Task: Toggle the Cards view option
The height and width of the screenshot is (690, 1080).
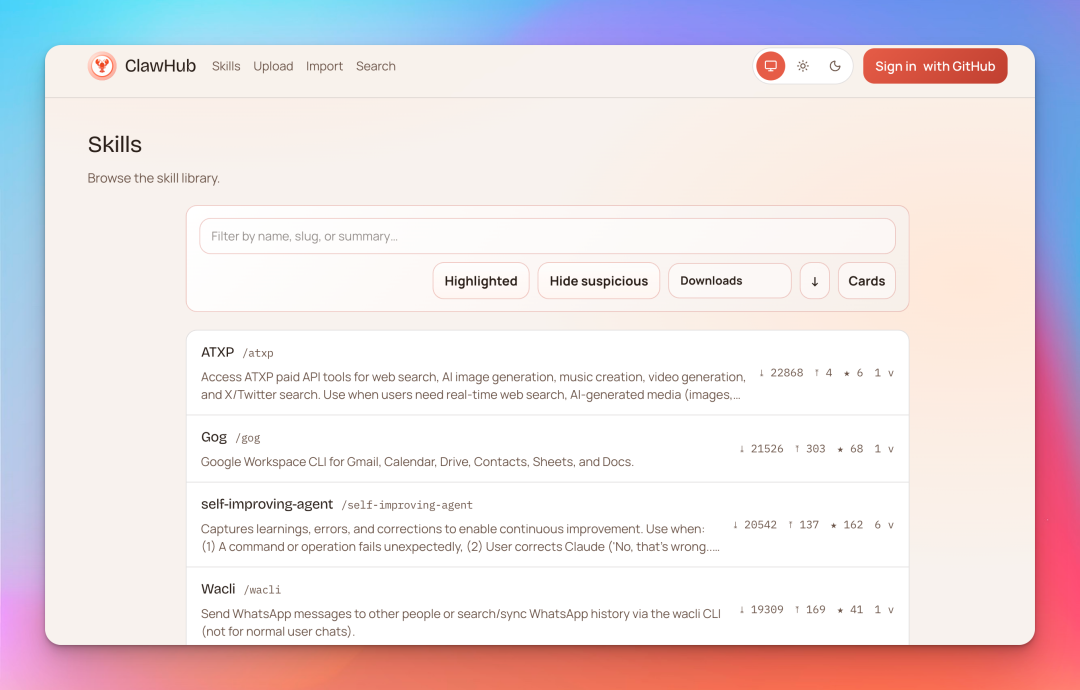Action: point(866,281)
